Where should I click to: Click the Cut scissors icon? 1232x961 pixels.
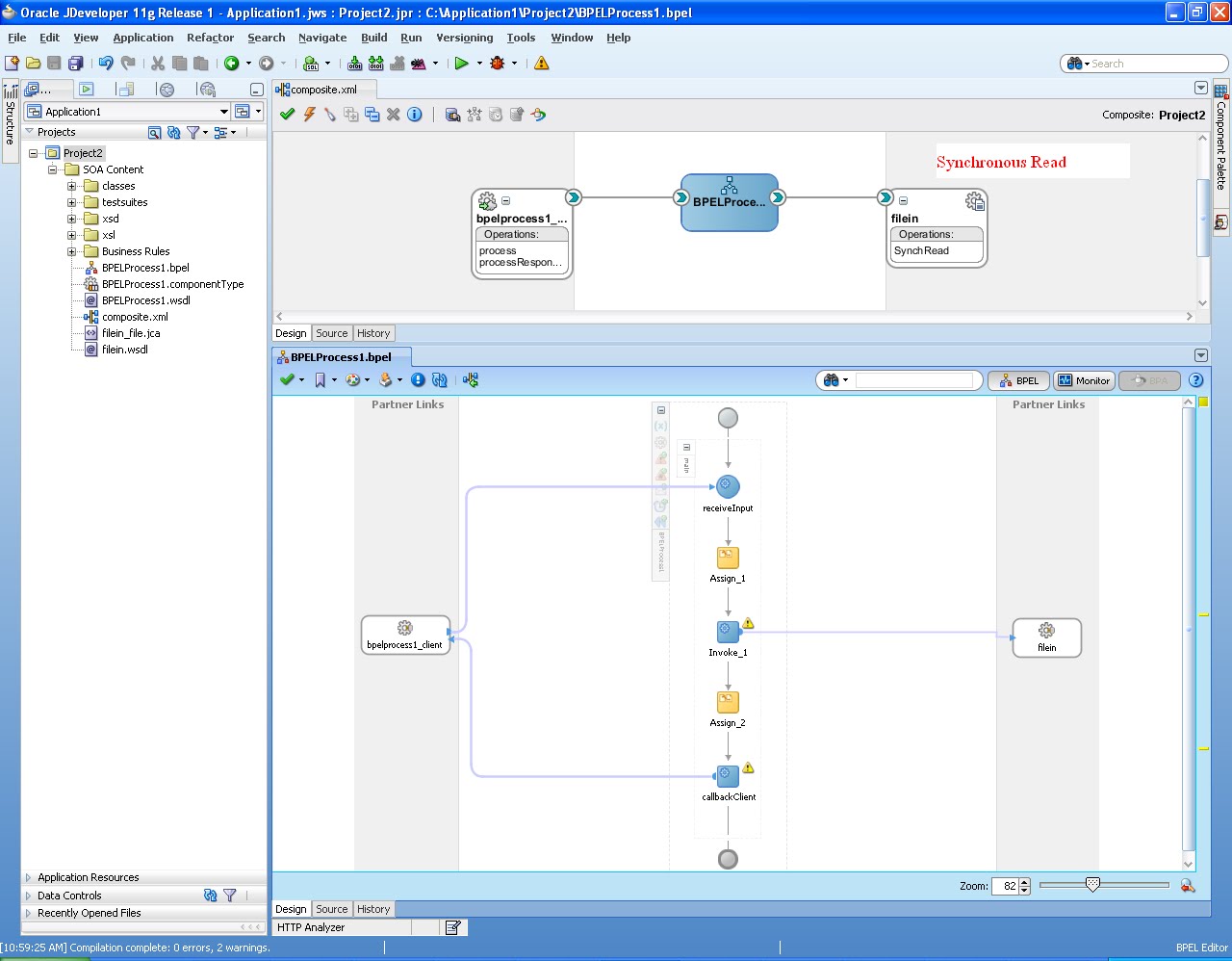click(x=158, y=63)
